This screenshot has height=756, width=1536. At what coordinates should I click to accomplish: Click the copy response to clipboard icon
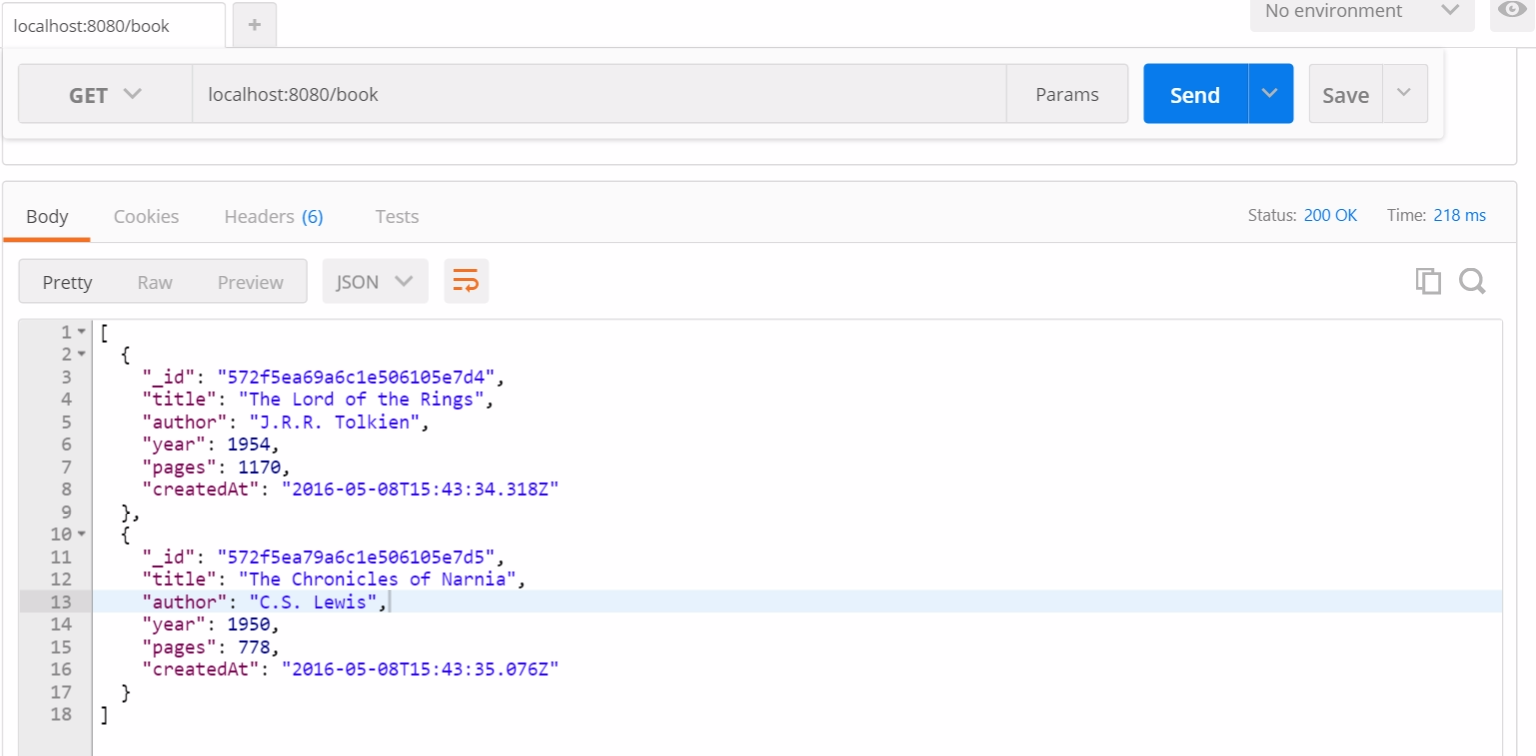tap(1428, 282)
